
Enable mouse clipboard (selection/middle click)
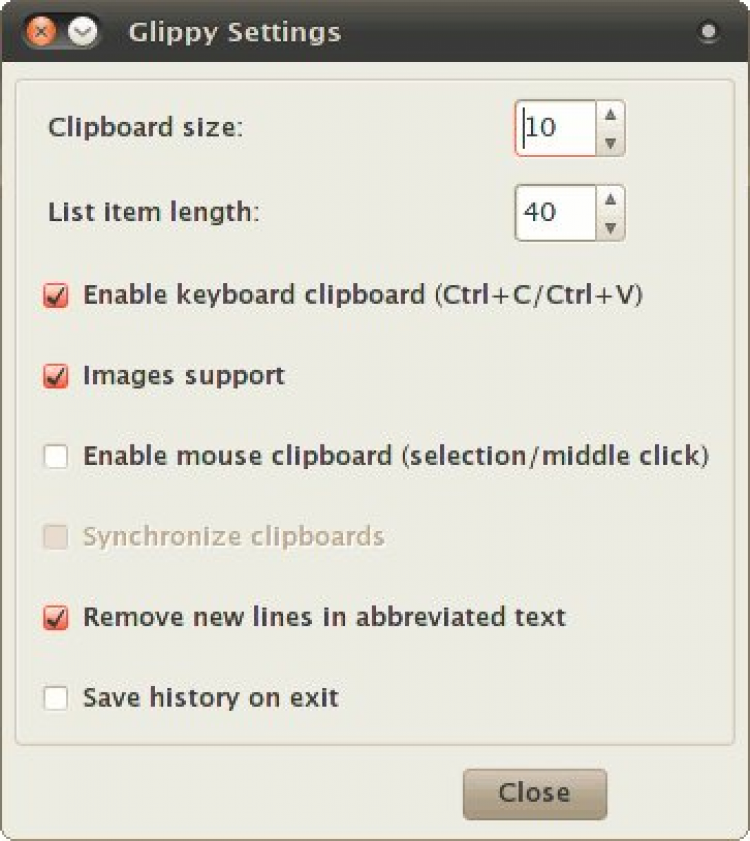pos(56,457)
